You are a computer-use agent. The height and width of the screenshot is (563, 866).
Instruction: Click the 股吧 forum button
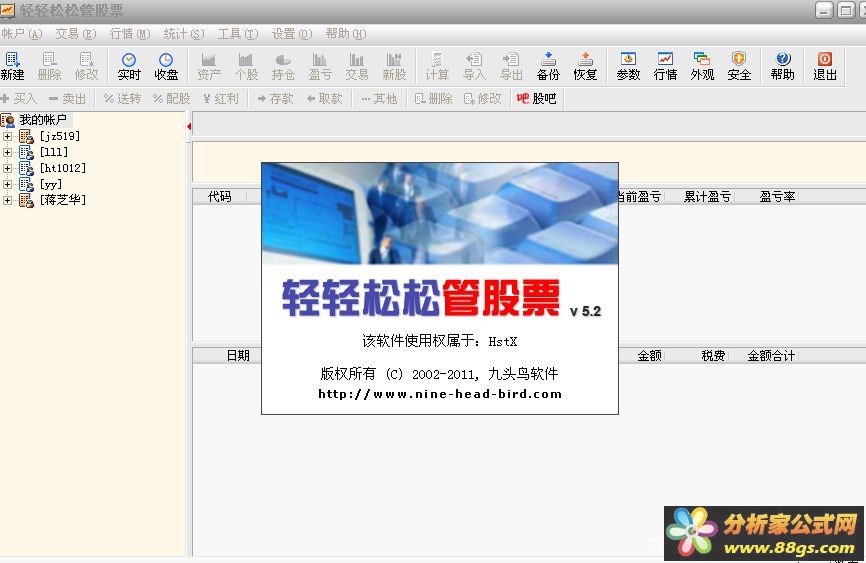click(536, 98)
